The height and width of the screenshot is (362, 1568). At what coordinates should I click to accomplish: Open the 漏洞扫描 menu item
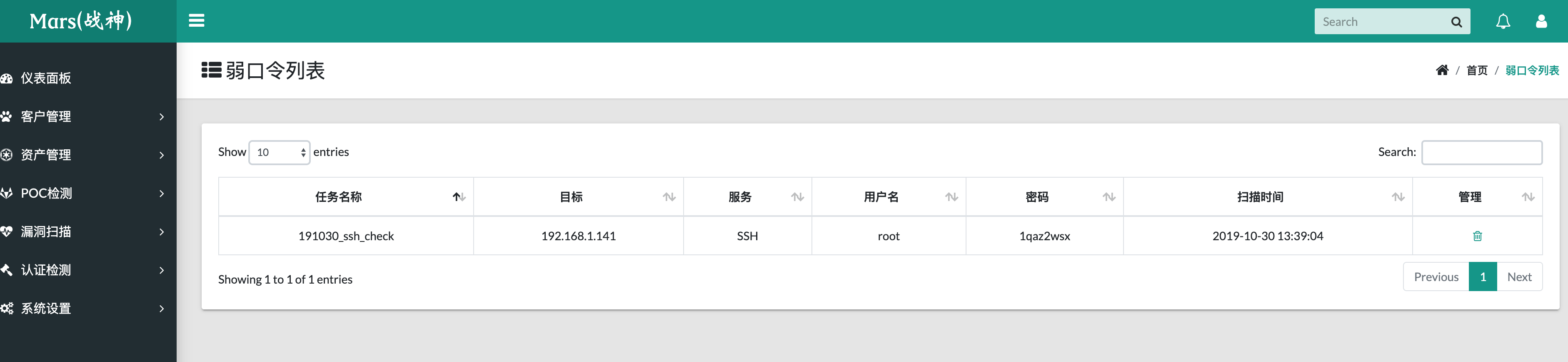(88, 231)
